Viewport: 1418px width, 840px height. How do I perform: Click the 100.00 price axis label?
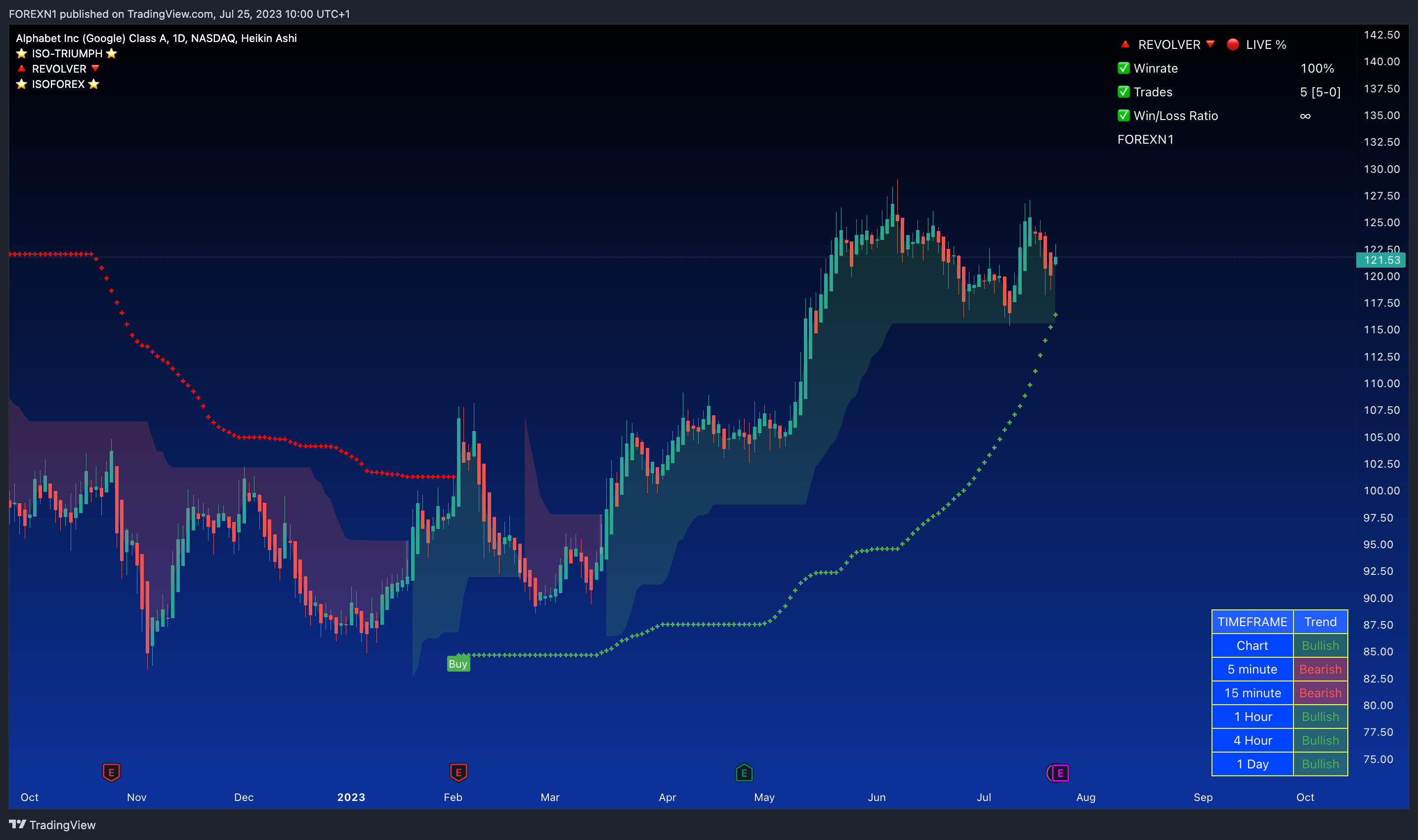point(1382,490)
